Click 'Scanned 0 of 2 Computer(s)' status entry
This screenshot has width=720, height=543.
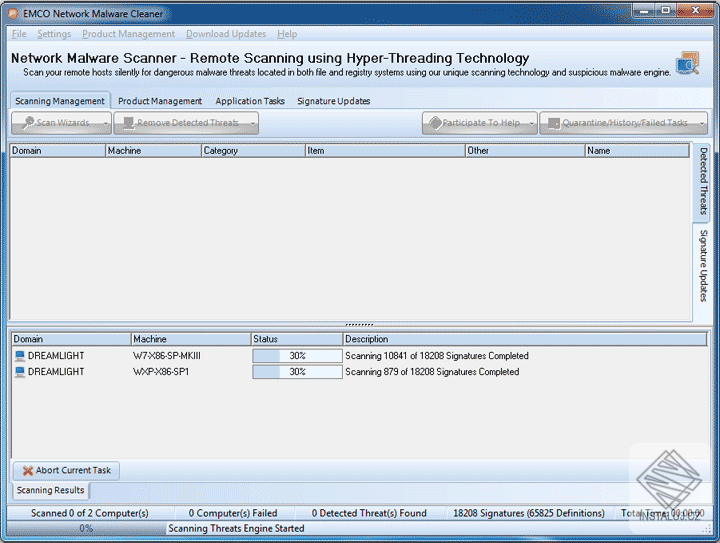pos(90,513)
